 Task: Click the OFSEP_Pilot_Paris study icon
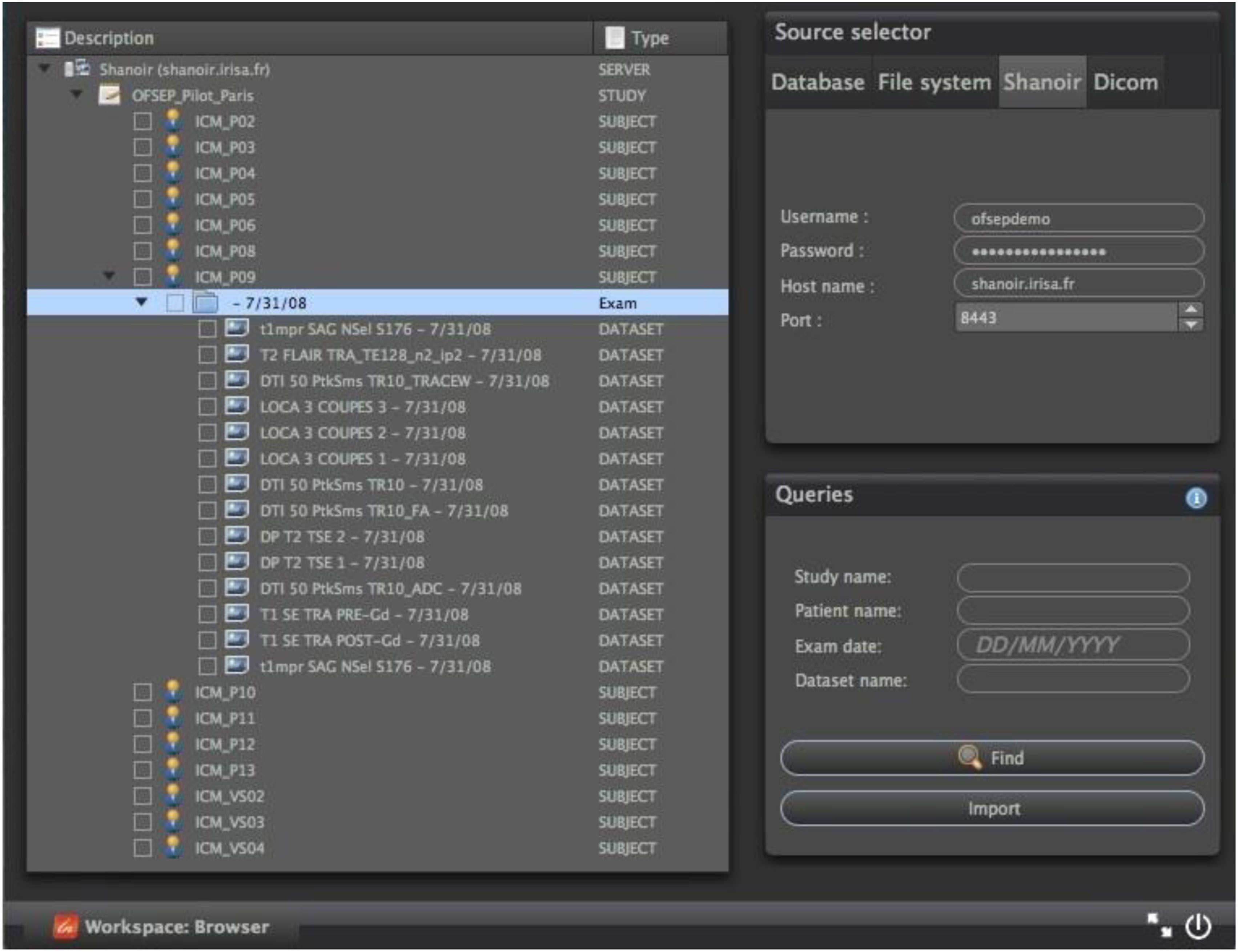click(x=109, y=95)
